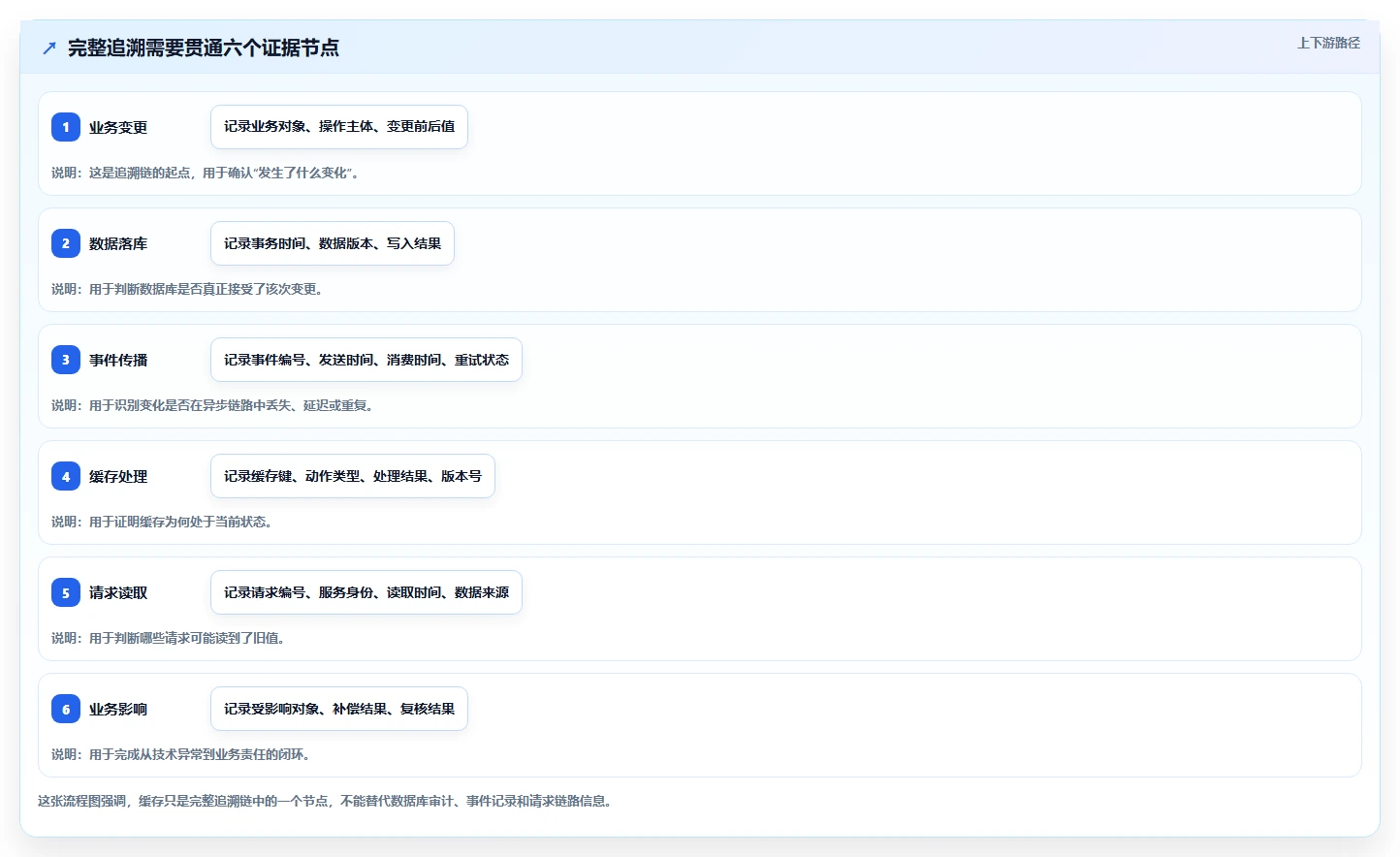The image size is (1400, 857).
Task: Click the box 记录请求编号、服务身份、读取时间、数据来源
Action: [x=366, y=592]
